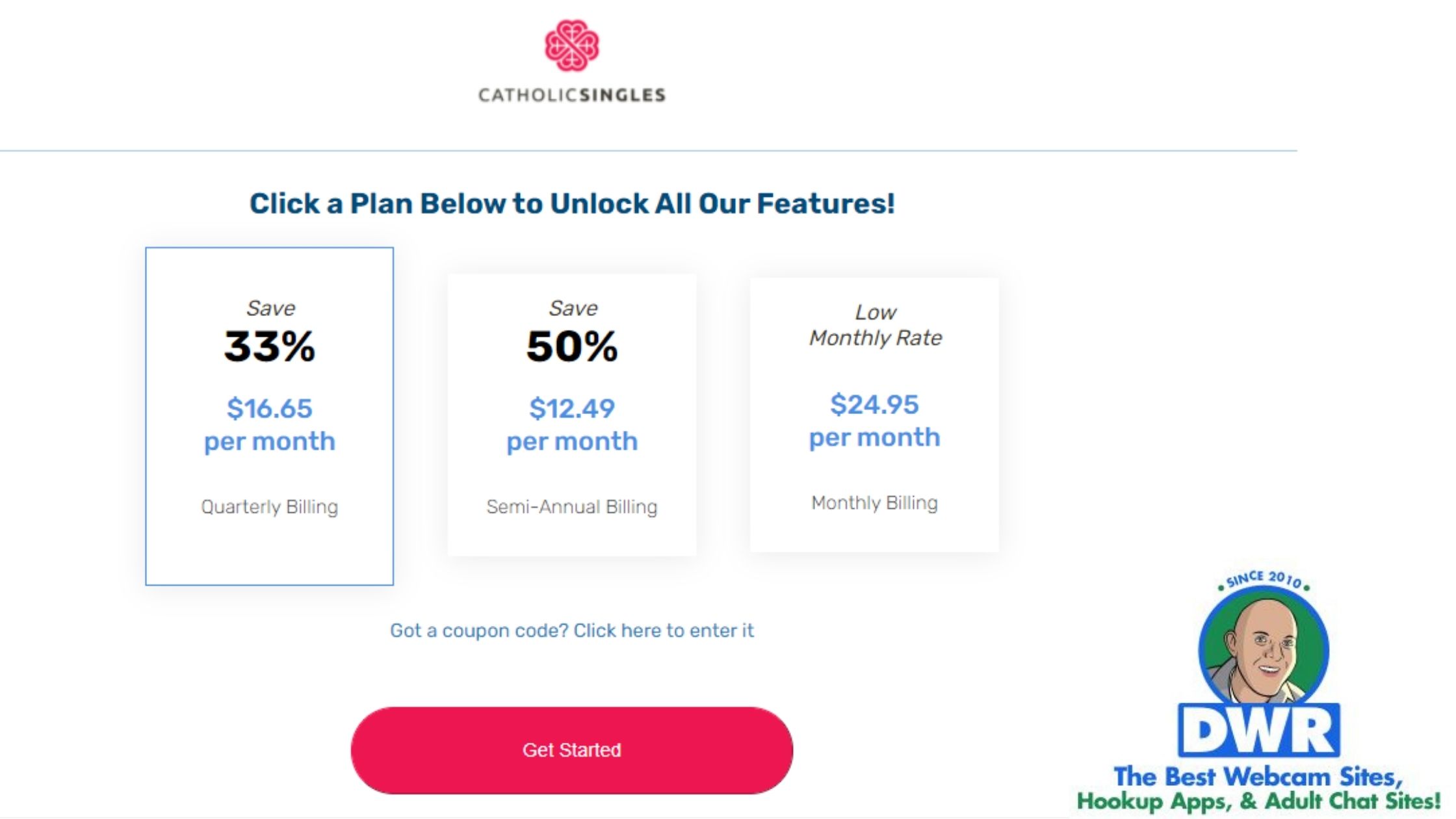The height and width of the screenshot is (819, 1456).
Task: Click the $16.65 per month price
Action: pyautogui.click(x=270, y=424)
